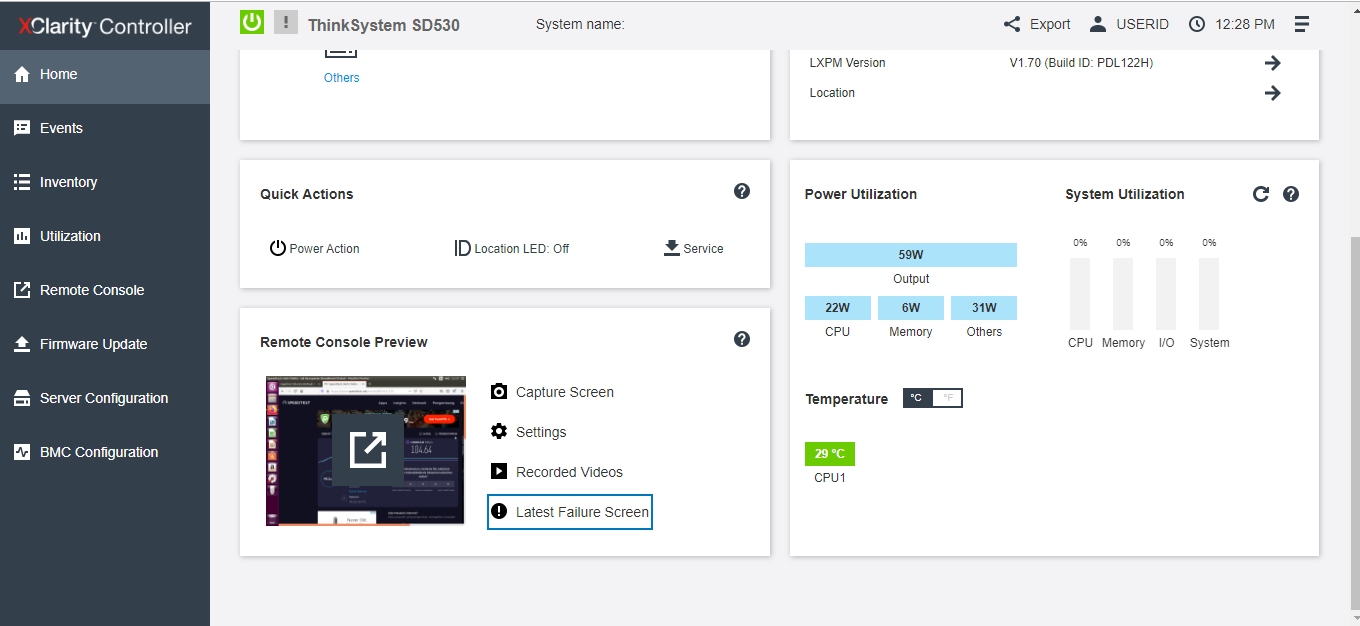The image size is (1360, 626).
Task: Switch temperature display to Fahrenheit
Action: [946, 397]
